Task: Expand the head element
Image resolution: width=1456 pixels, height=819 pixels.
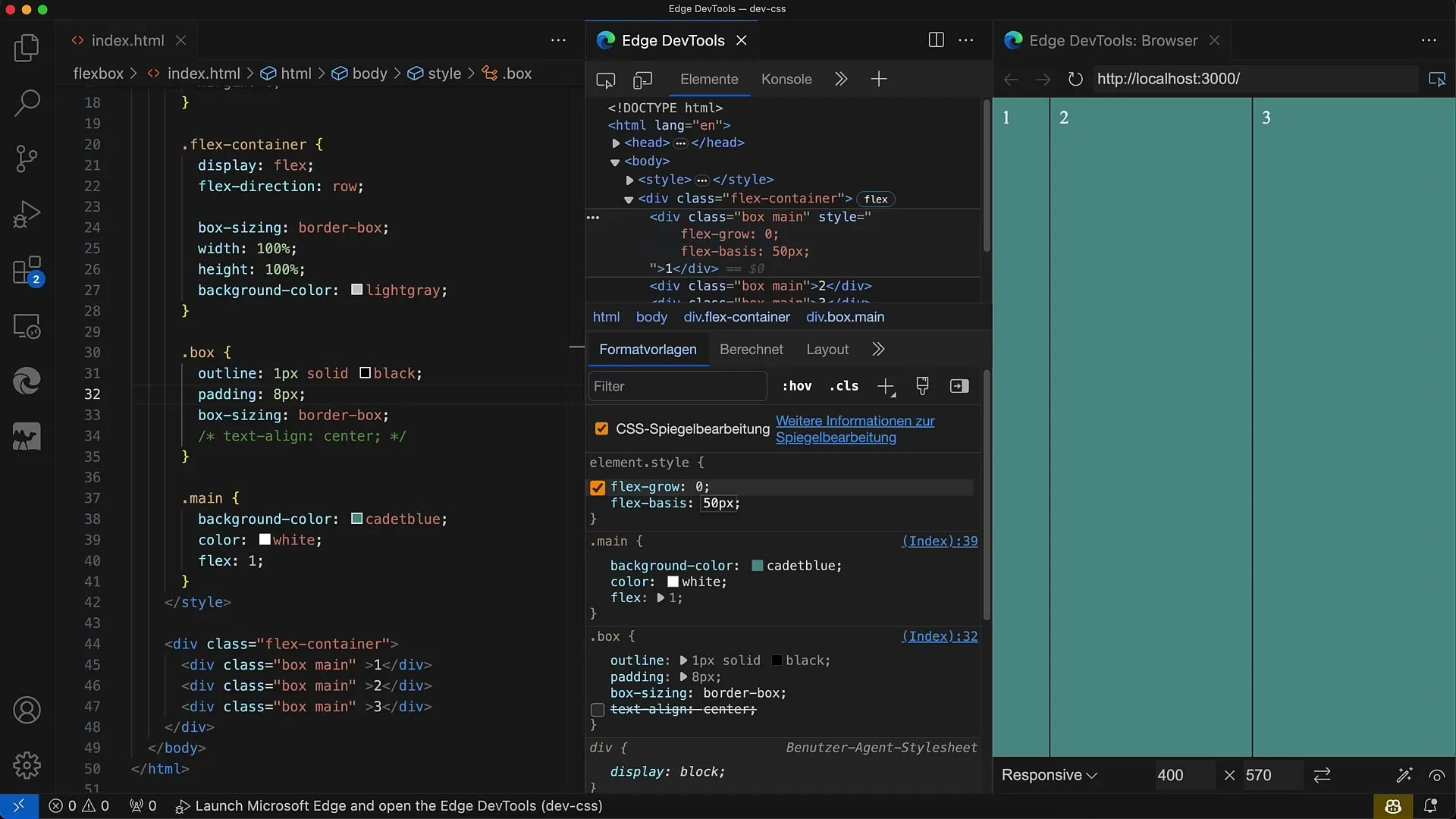Action: pyautogui.click(x=616, y=143)
